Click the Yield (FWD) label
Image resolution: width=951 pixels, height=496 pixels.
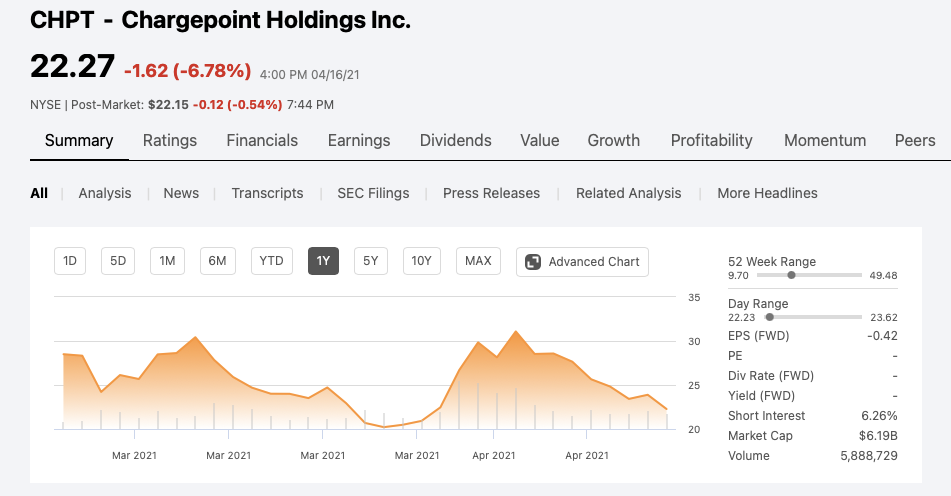click(761, 396)
